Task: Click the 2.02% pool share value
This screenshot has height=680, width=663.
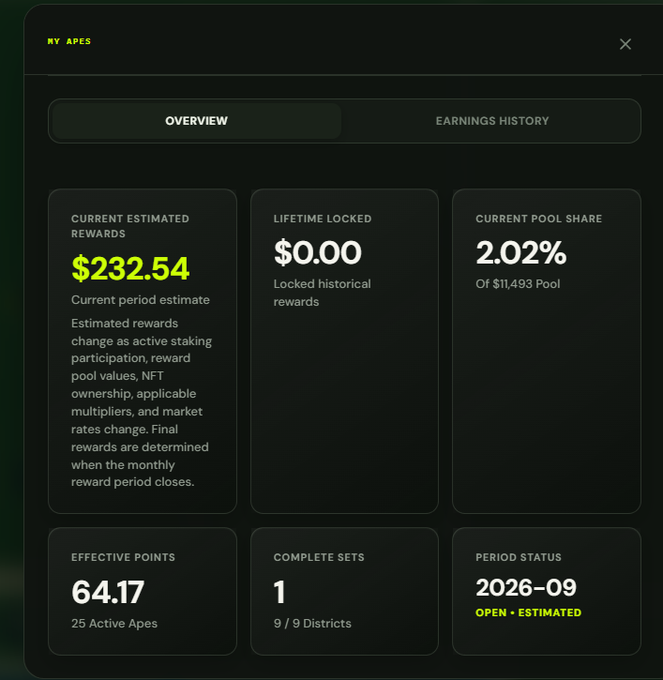Action: [x=521, y=252]
